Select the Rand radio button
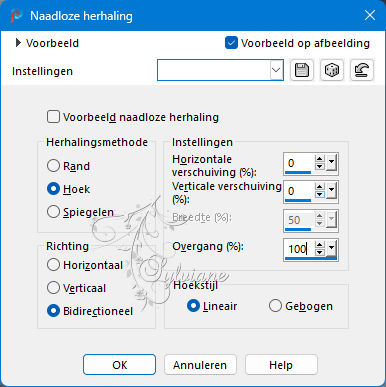This screenshot has height=387, width=386. point(53,166)
